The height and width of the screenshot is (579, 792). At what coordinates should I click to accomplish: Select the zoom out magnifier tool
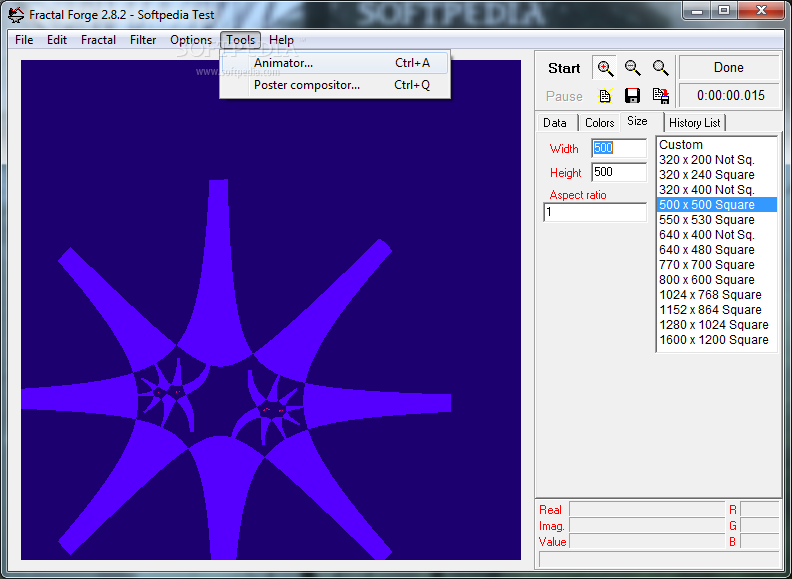[632, 68]
